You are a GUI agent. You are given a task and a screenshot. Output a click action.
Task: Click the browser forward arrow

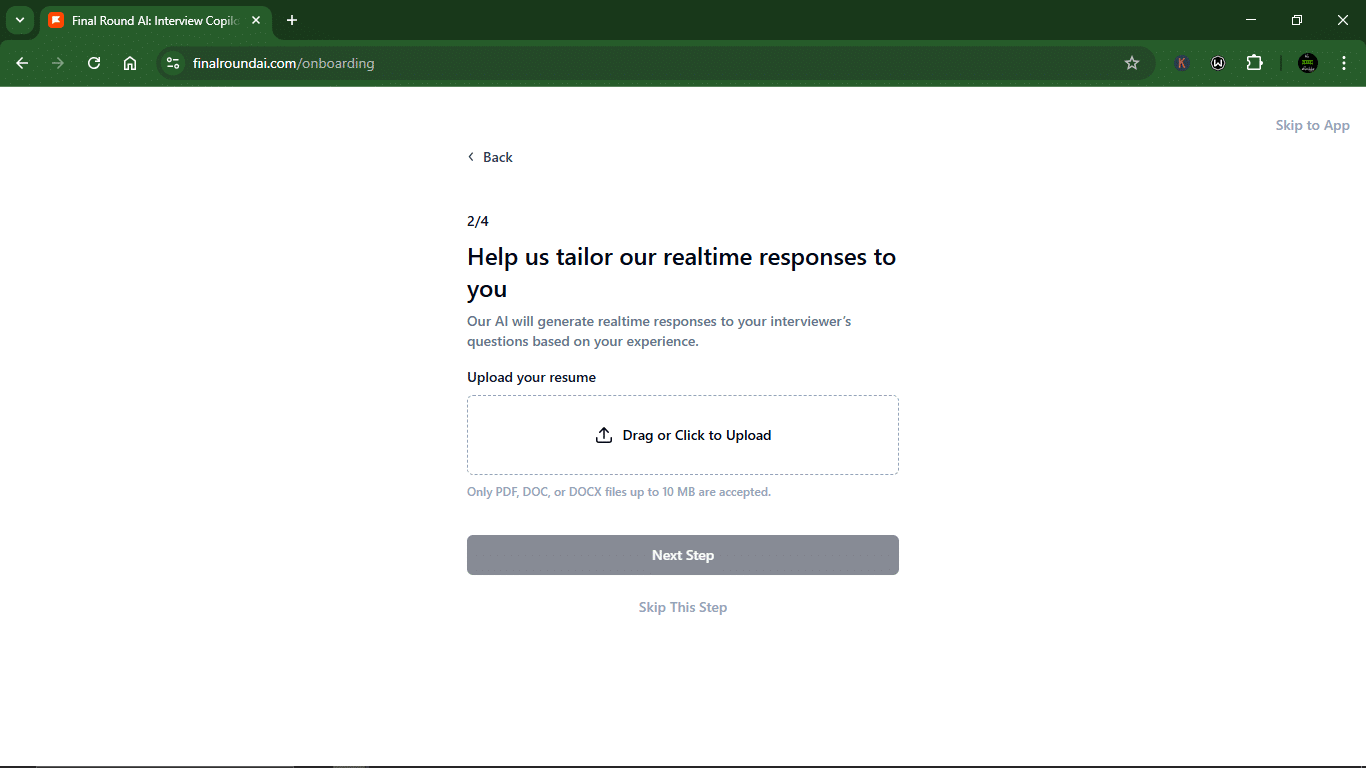(x=58, y=63)
